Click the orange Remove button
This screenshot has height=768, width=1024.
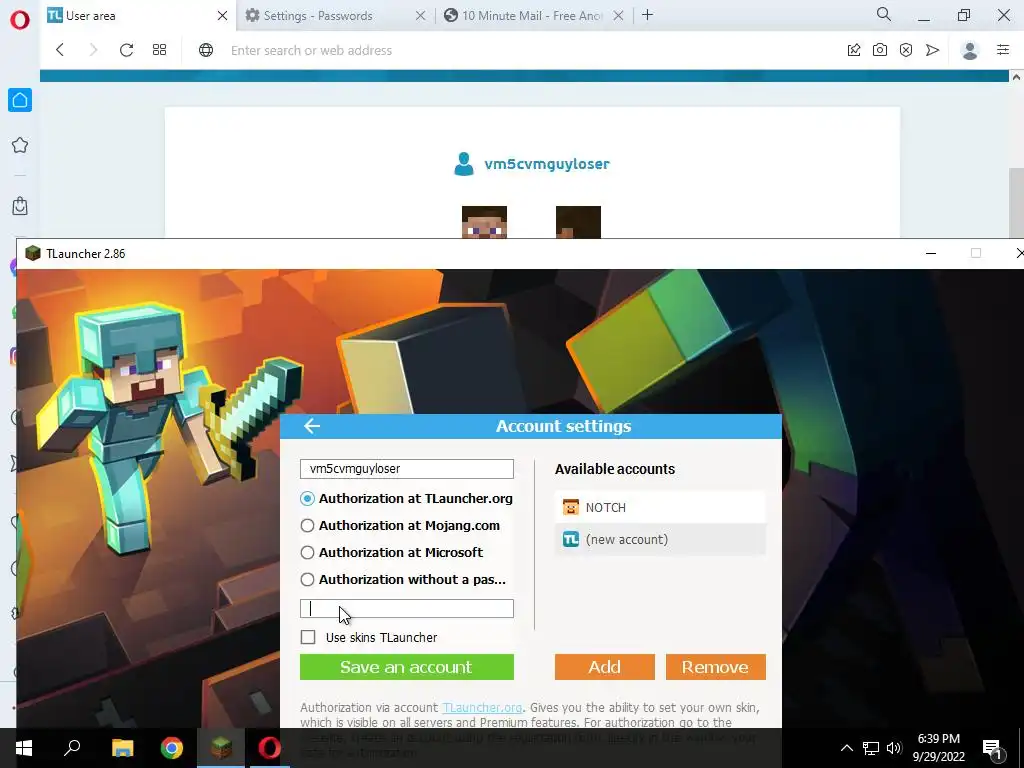pyautogui.click(x=716, y=667)
